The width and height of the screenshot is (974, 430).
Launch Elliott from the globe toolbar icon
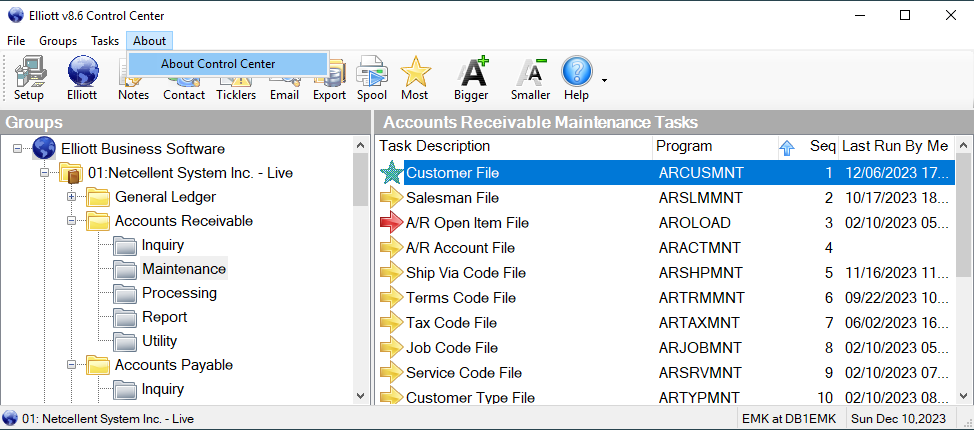tap(83, 78)
